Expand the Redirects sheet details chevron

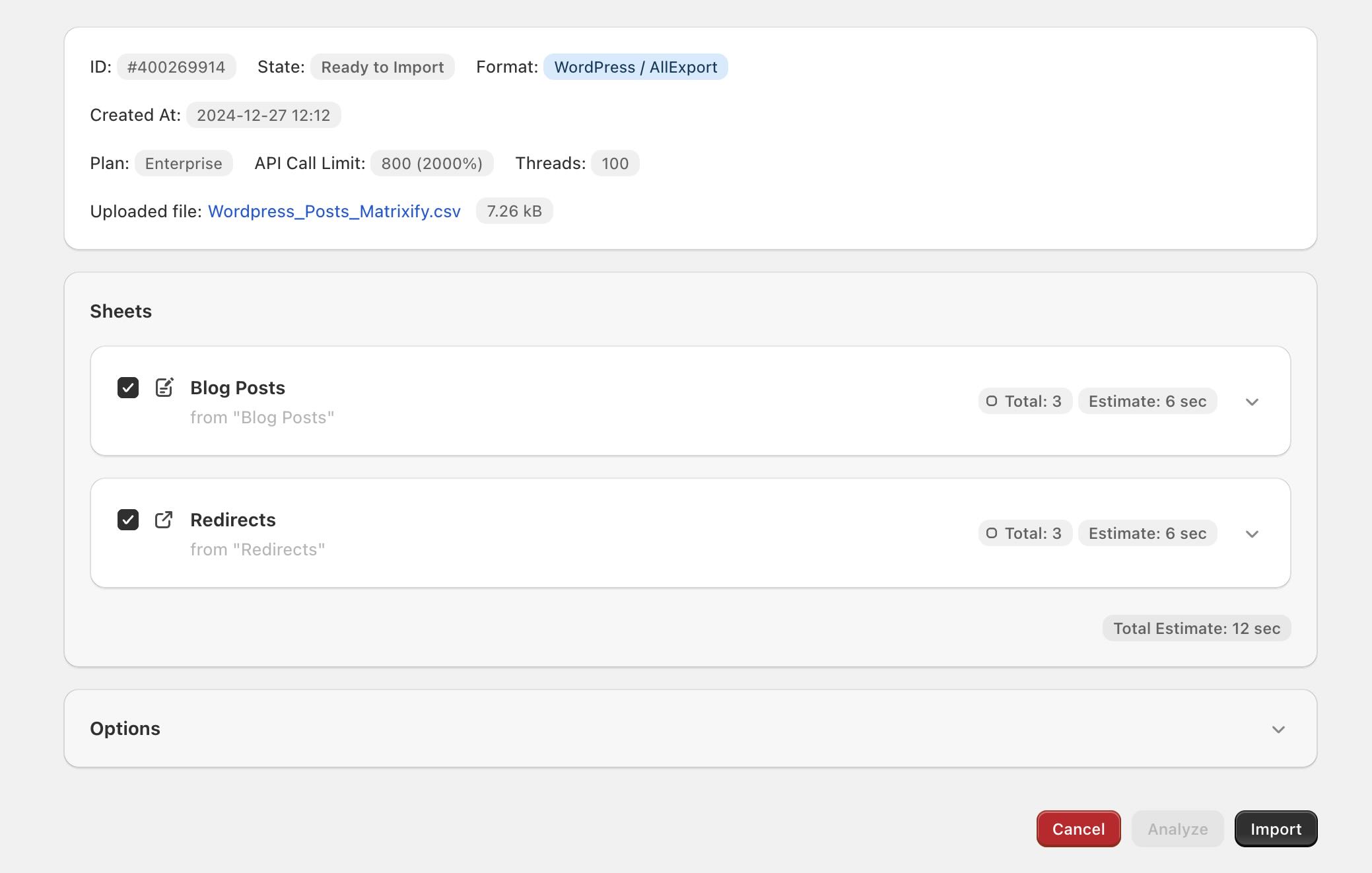point(1252,534)
